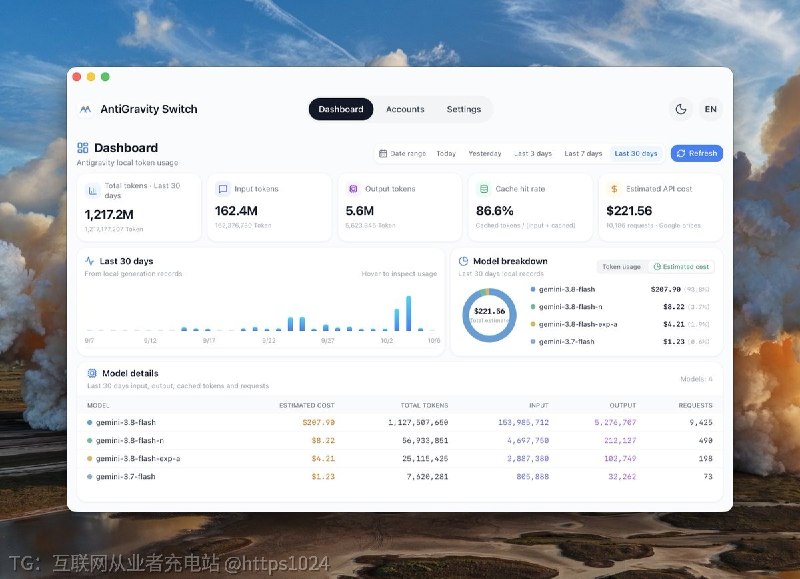This screenshot has height=579, width=800.
Task: Open the Settings tab
Action: (x=464, y=109)
